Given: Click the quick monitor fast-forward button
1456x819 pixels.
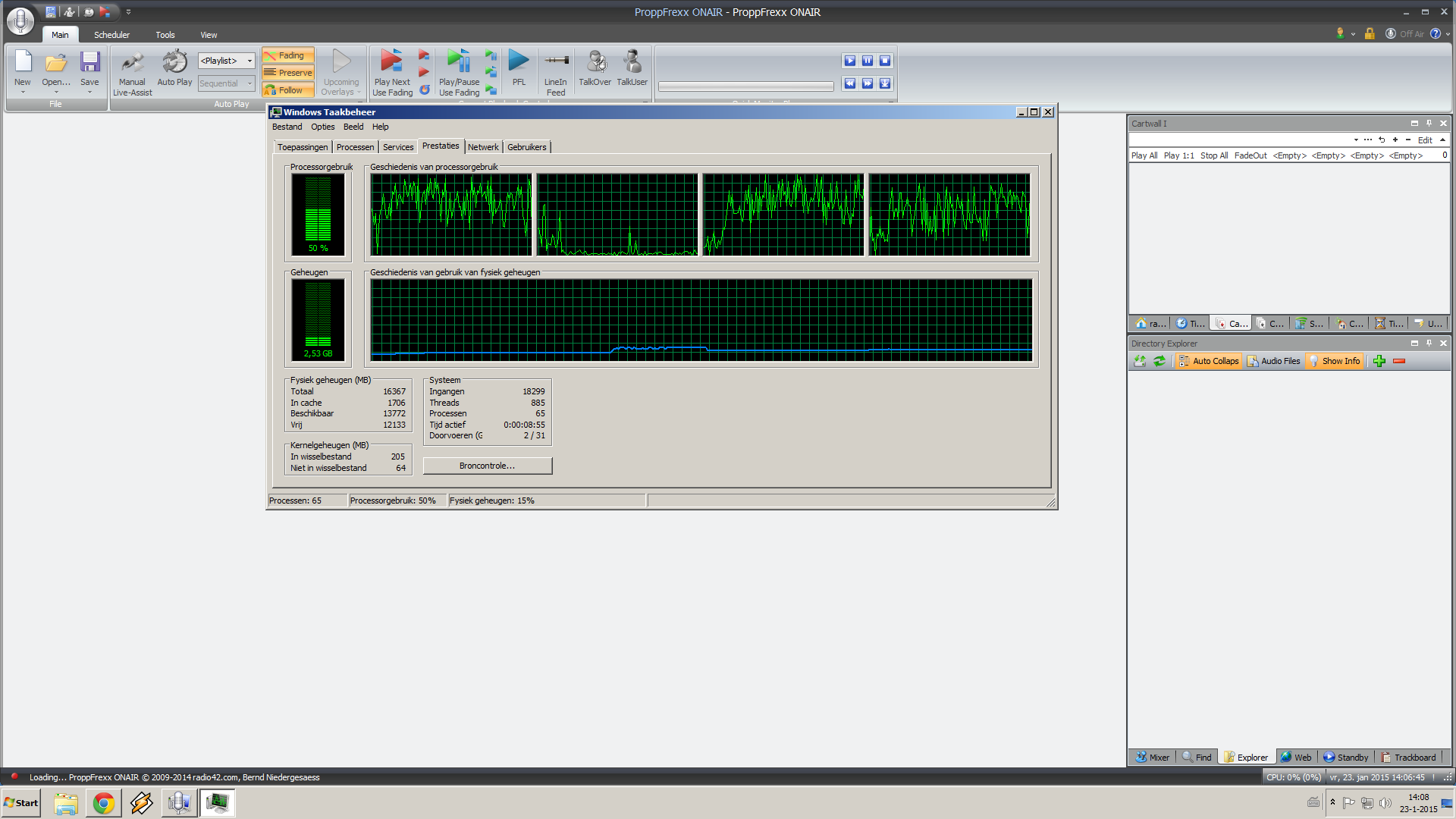Looking at the screenshot, I should tap(868, 83).
